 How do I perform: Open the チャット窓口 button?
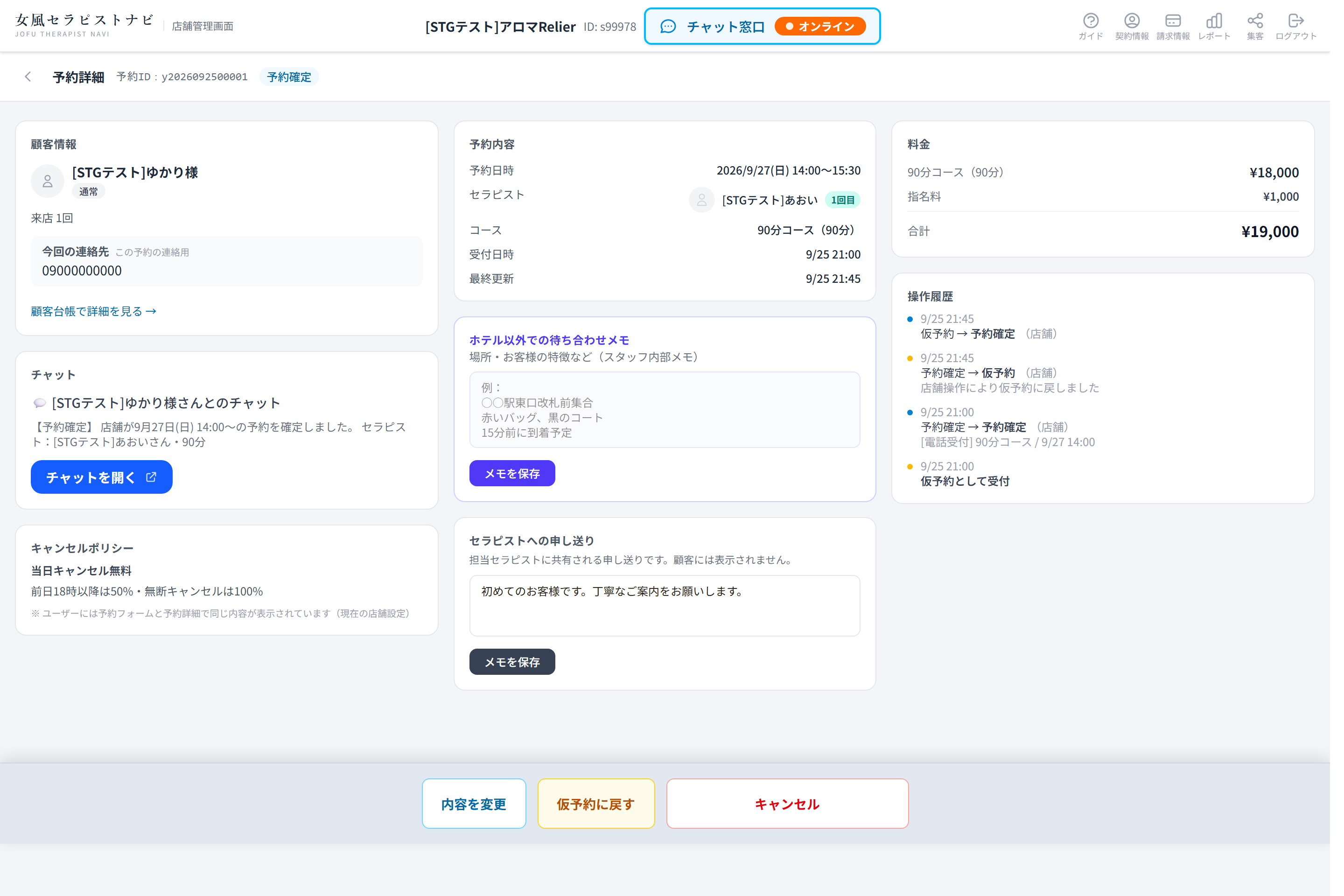770,26
